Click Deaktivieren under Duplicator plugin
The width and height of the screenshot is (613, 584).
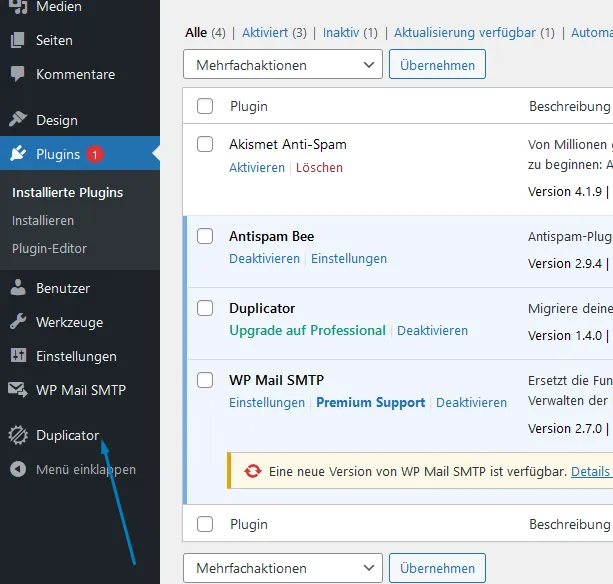tap(432, 331)
